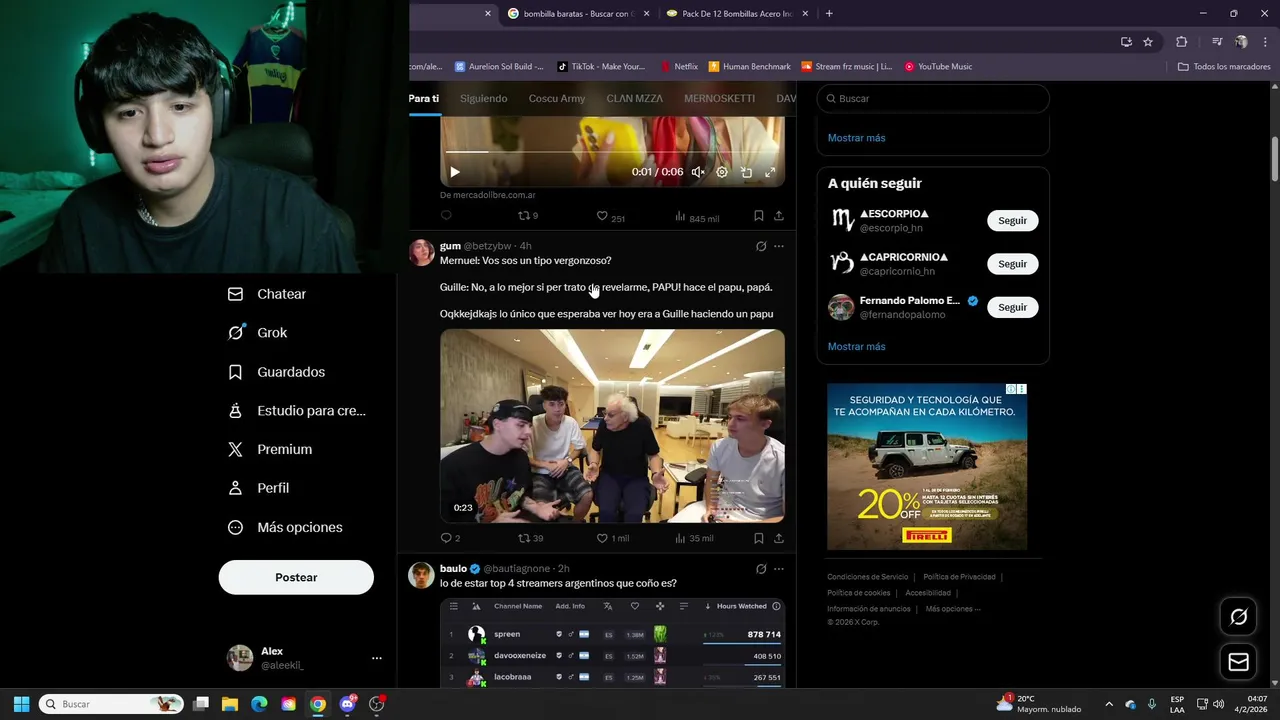Open account menu dots beside Alex
The height and width of the screenshot is (720, 1280).
coord(377,658)
